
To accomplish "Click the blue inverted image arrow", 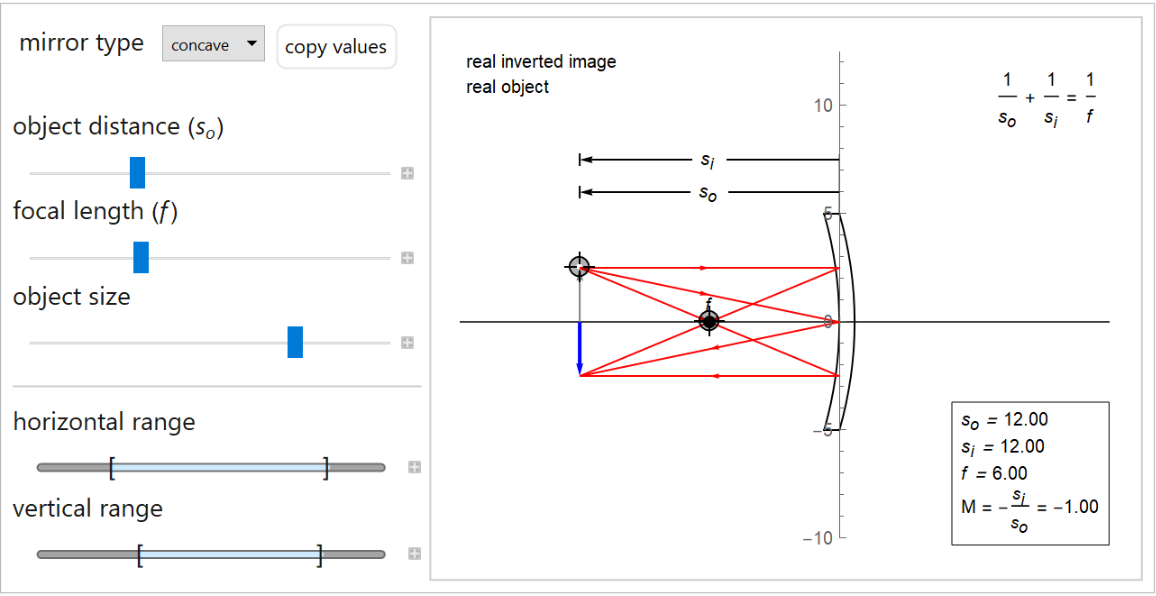I will click(x=579, y=348).
